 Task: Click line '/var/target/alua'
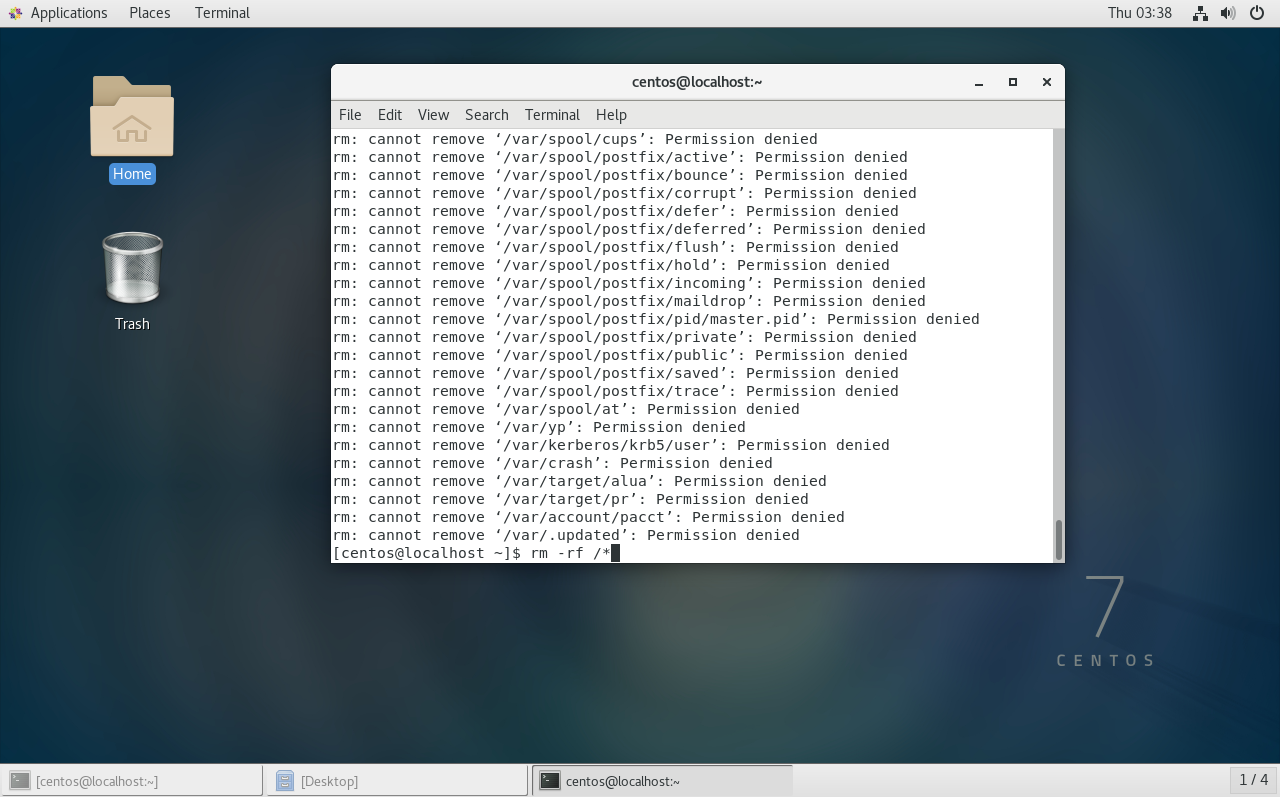tap(580, 481)
